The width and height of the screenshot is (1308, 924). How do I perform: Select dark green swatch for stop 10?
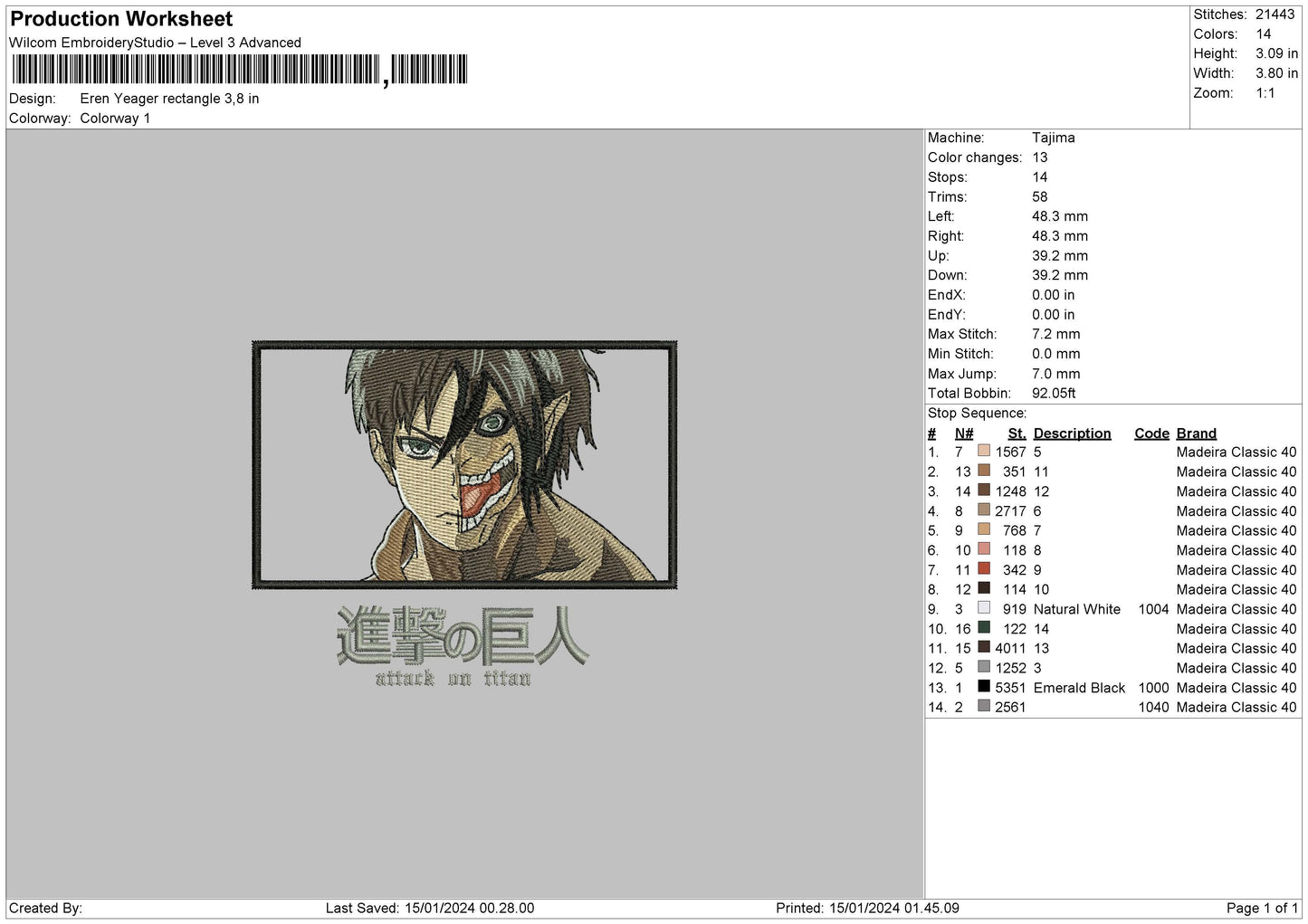click(984, 628)
